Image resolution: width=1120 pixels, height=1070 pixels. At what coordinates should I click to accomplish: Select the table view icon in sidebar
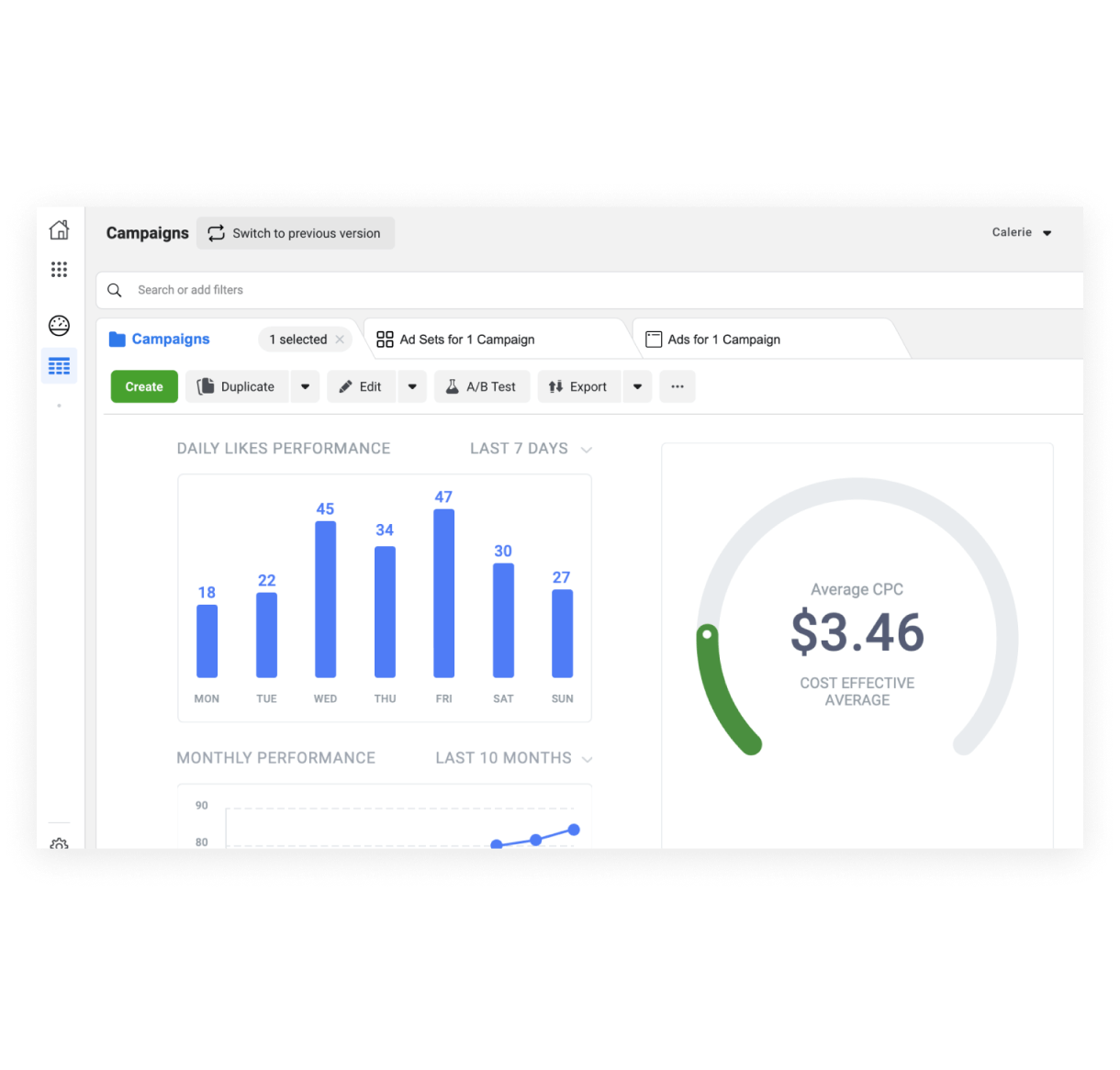(x=59, y=366)
